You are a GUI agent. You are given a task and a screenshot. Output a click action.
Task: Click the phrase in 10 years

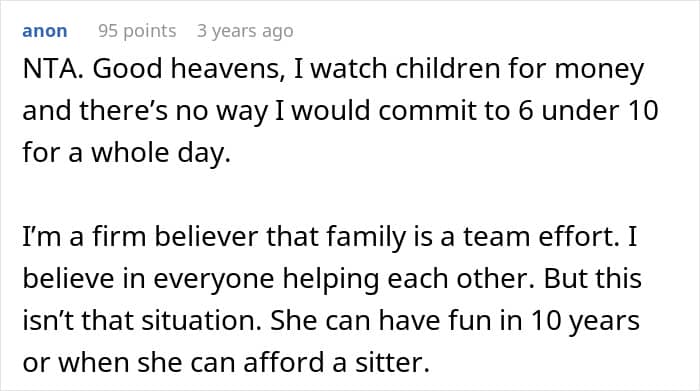click(570, 320)
